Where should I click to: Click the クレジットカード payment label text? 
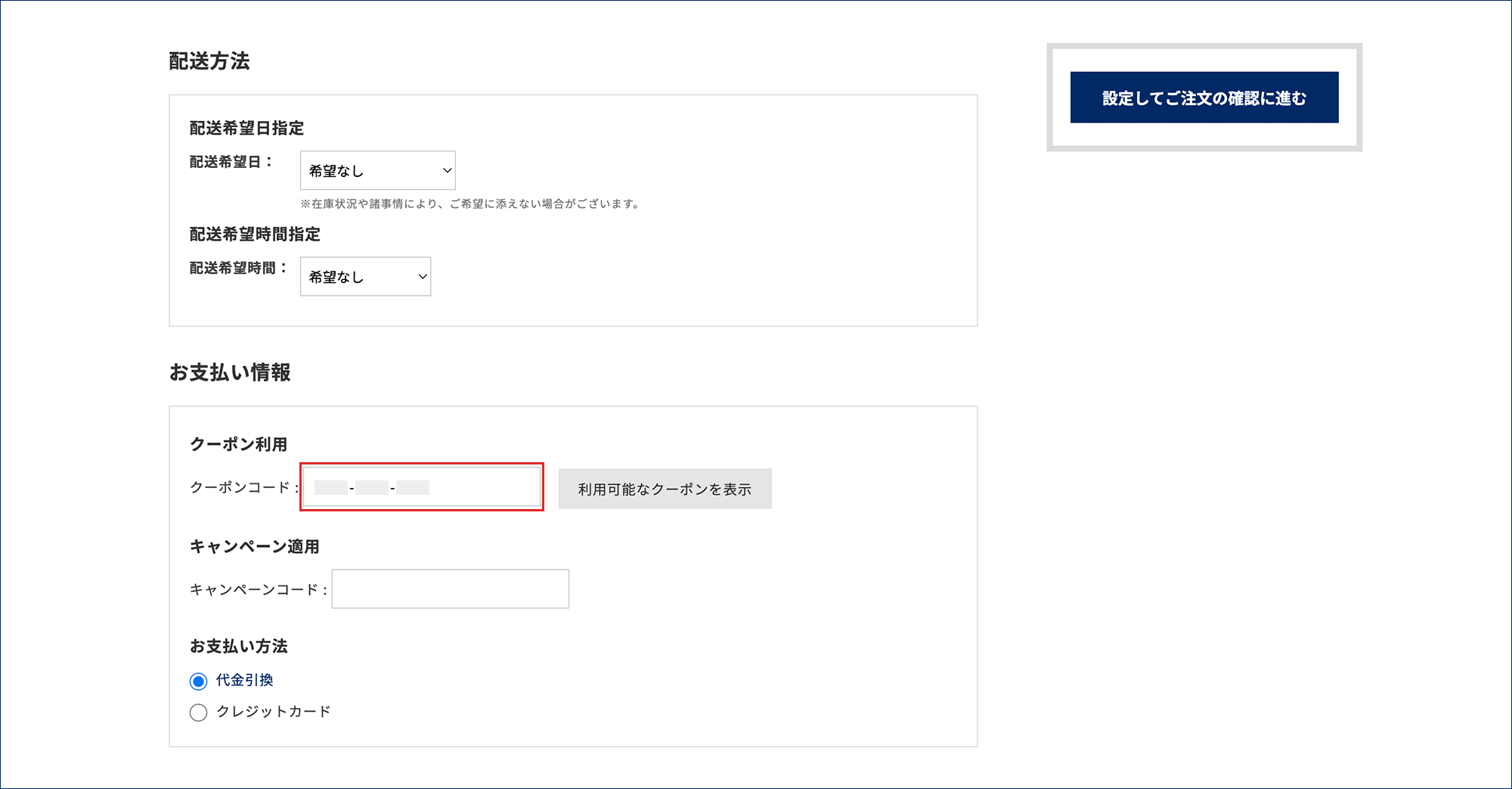pyautogui.click(x=274, y=712)
